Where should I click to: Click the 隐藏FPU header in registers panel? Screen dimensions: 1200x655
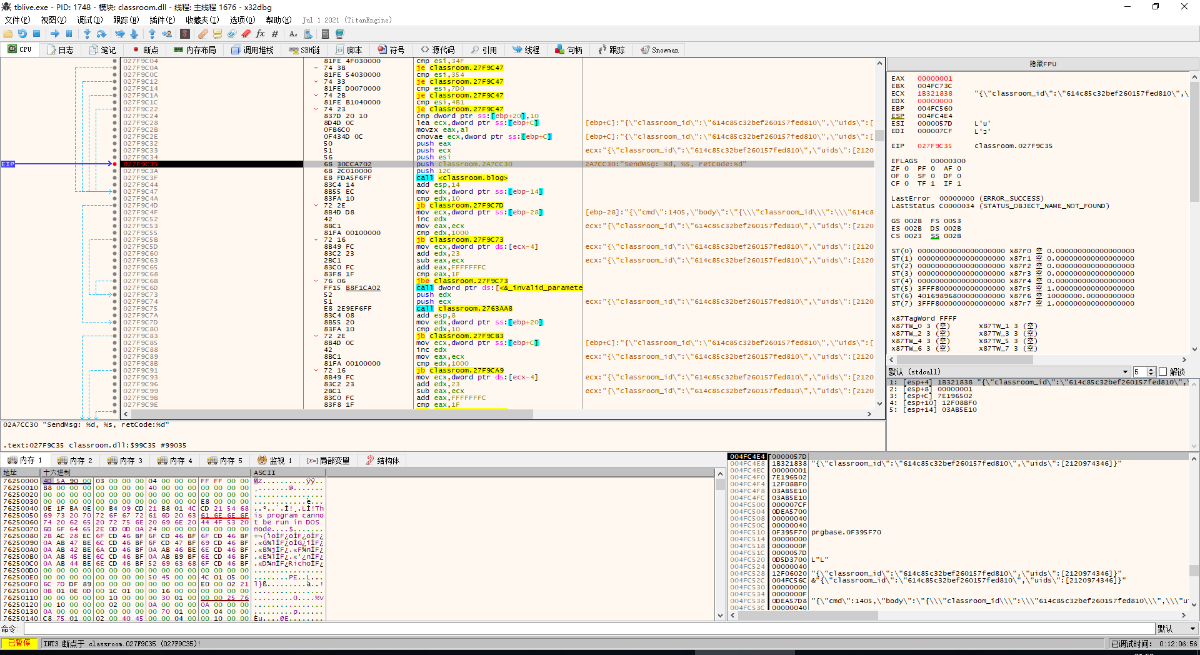coord(1043,64)
